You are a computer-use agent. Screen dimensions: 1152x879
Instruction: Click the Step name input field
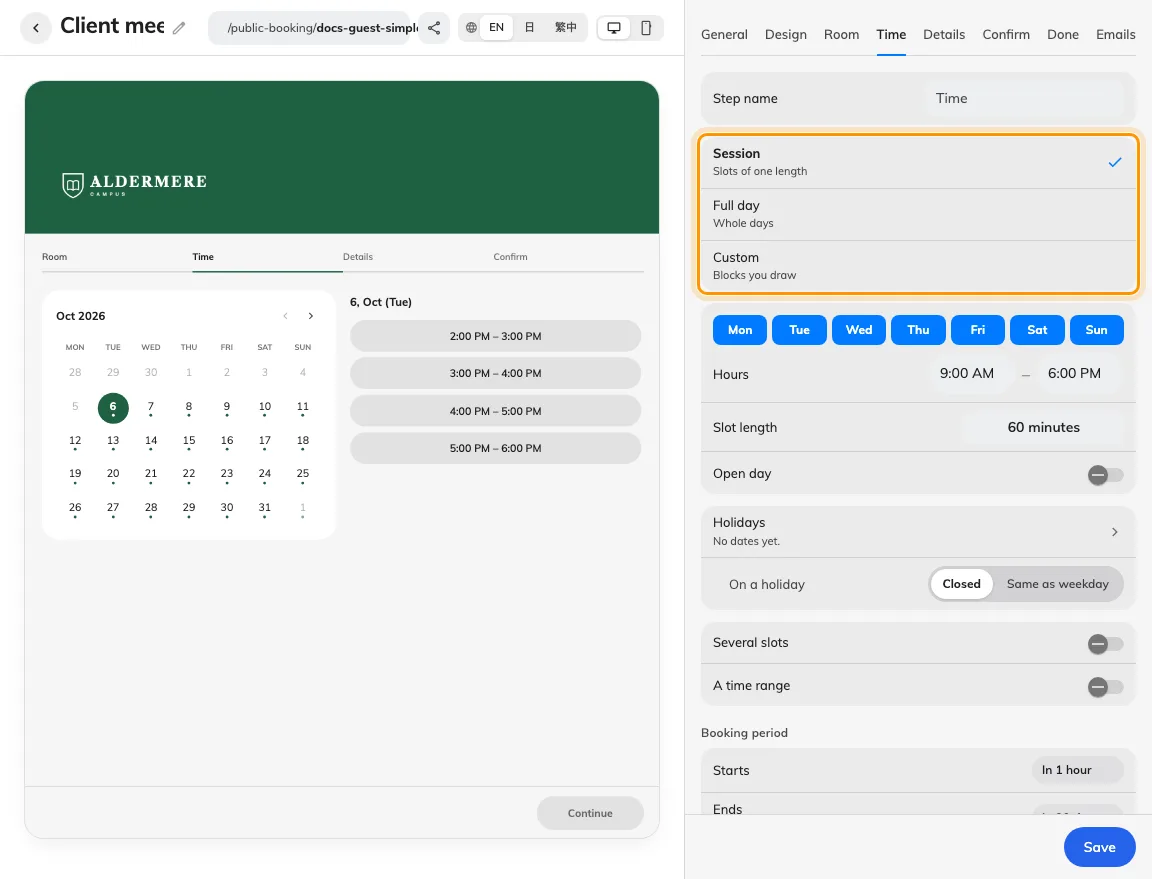point(1024,98)
